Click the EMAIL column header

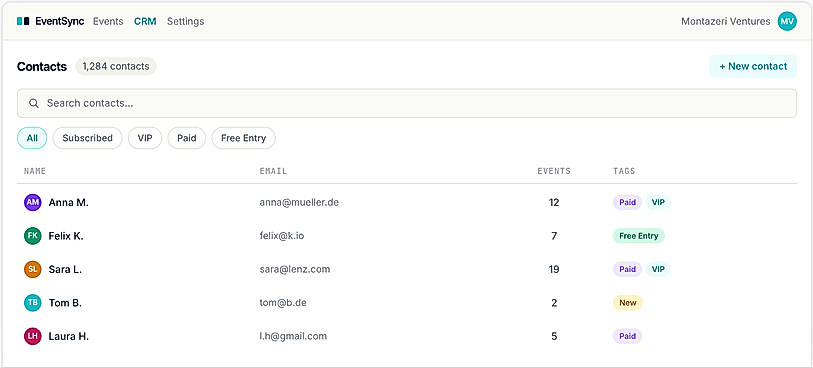pos(273,171)
